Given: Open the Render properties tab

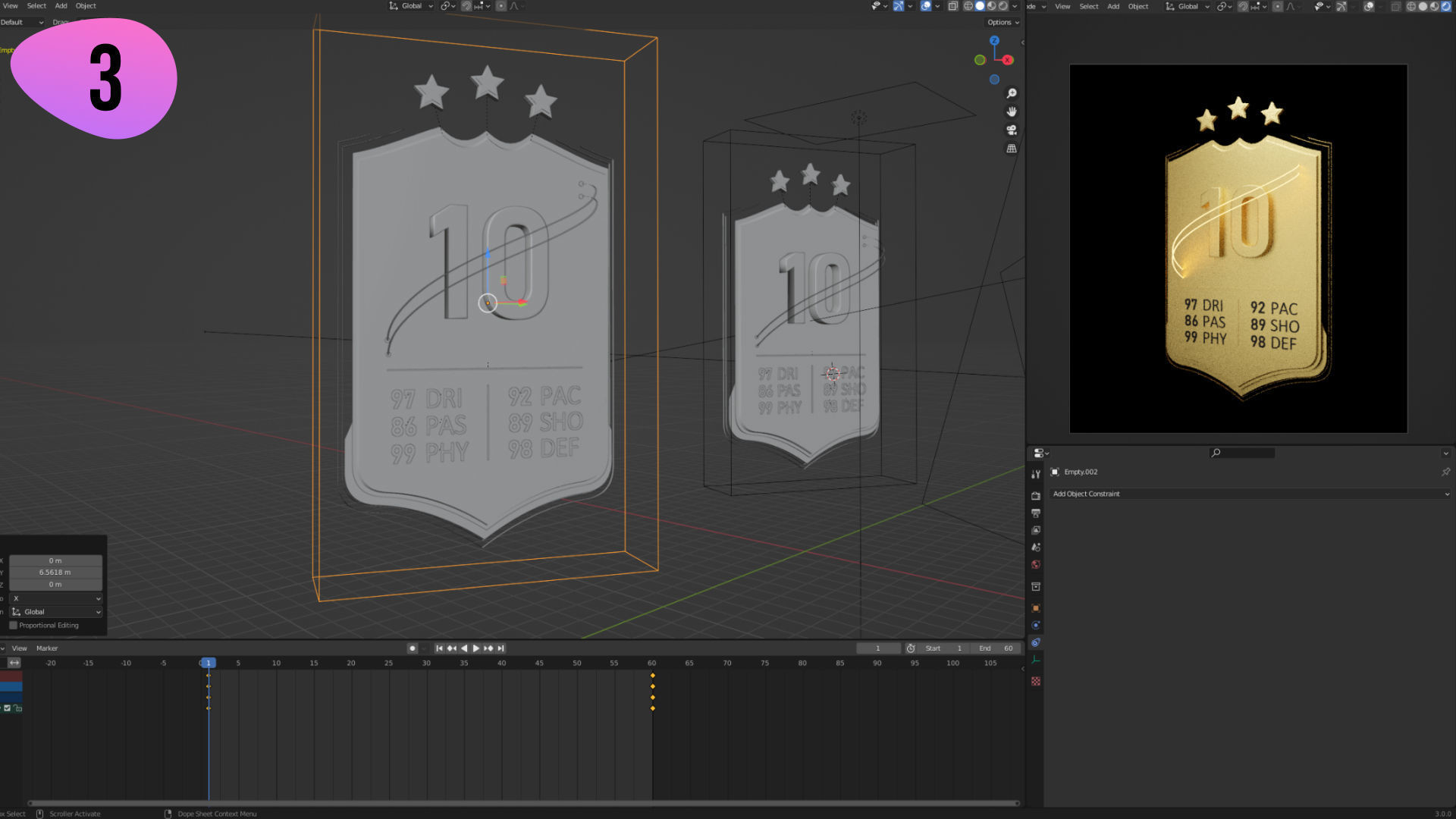Looking at the screenshot, I should (1035, 495).
